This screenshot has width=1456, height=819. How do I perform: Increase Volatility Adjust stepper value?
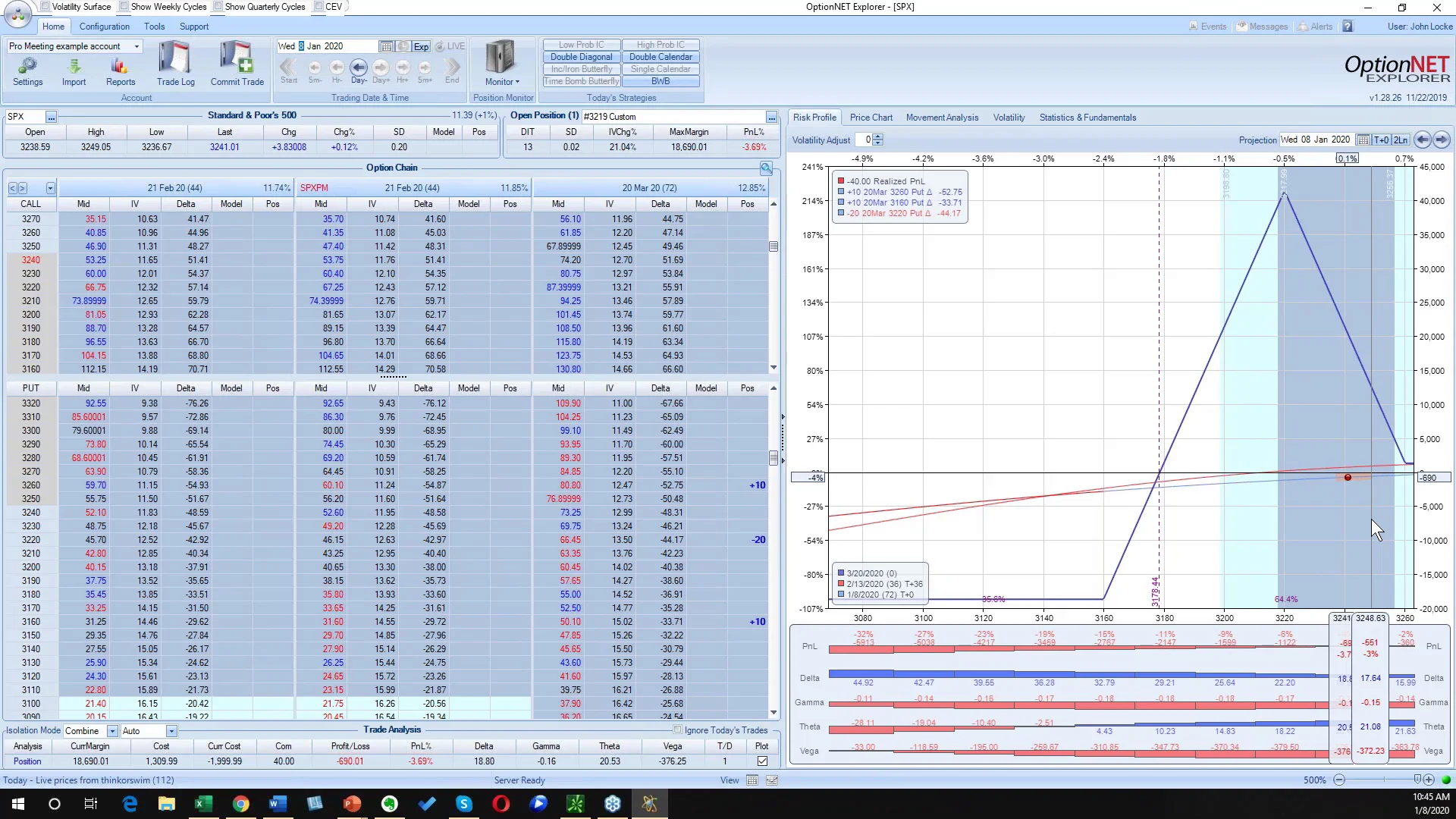tap(878, 136)
